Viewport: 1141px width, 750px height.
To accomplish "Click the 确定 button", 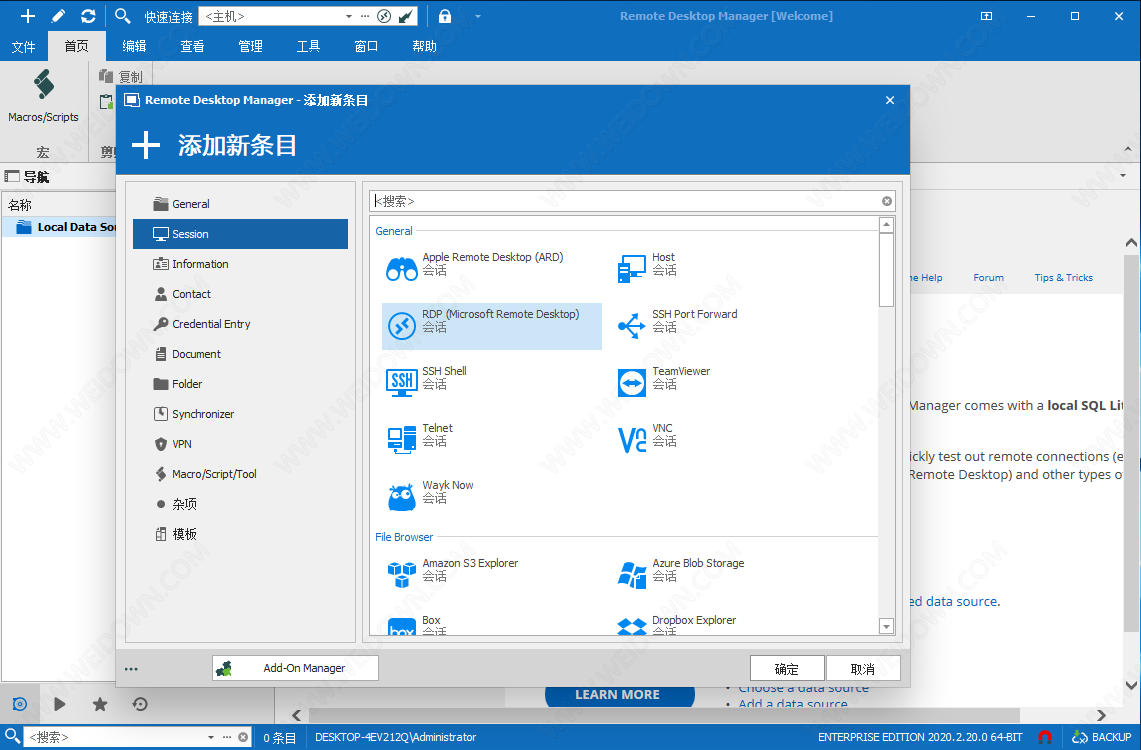I will (786, 669).
